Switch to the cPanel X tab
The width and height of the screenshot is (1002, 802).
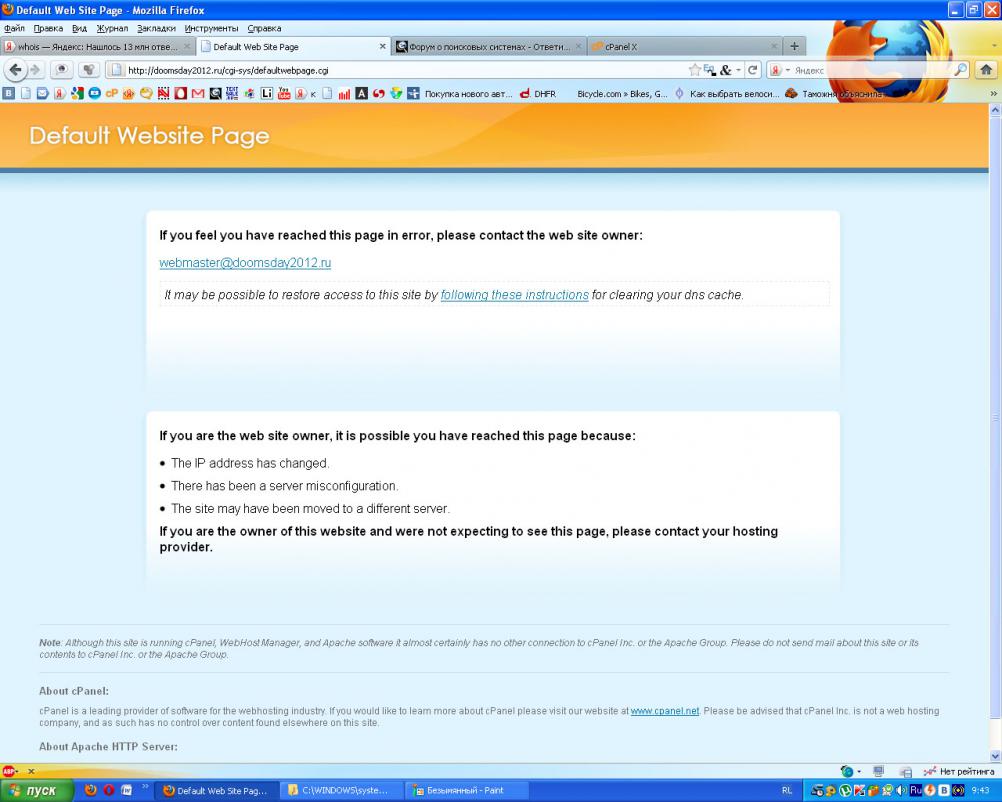[x=684, y=47]
